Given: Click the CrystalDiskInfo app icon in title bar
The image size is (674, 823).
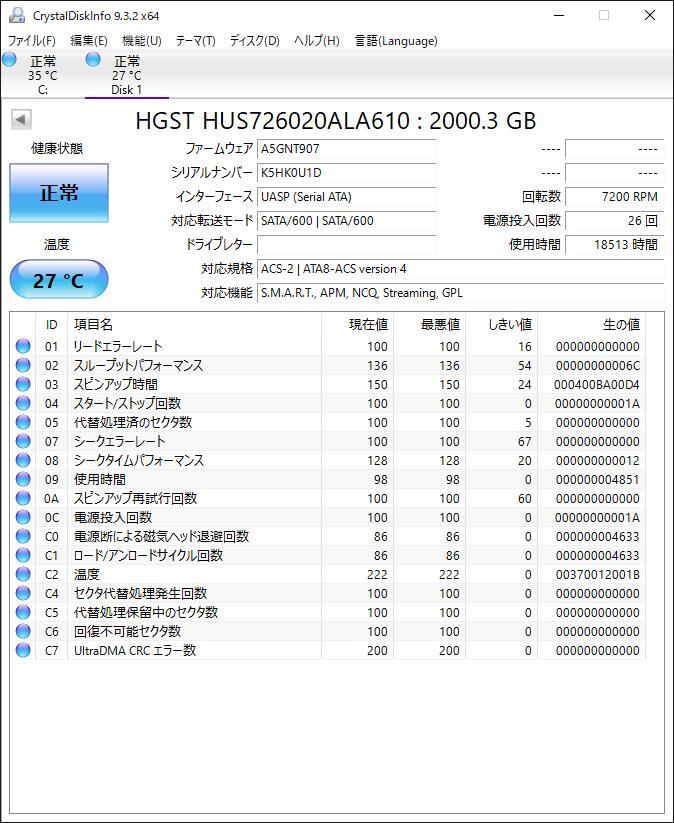Looking at the screenshot, I should 17,15.
